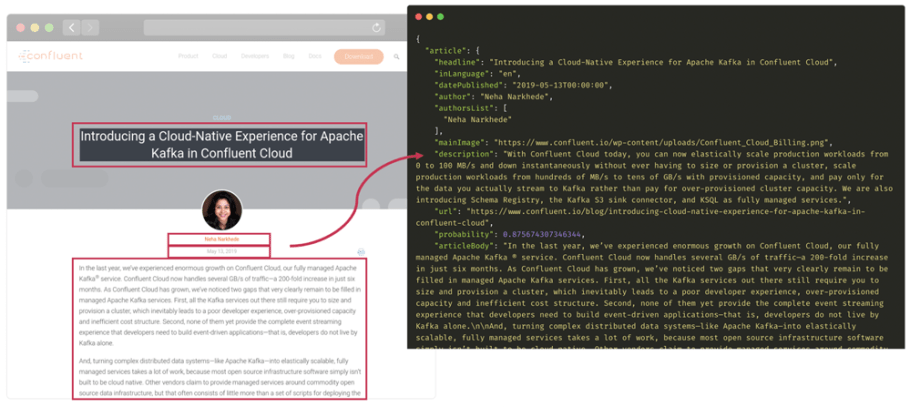Click the orange Download button
The width and height of the screenshot is (910, 407).
(x=359, y=56)
